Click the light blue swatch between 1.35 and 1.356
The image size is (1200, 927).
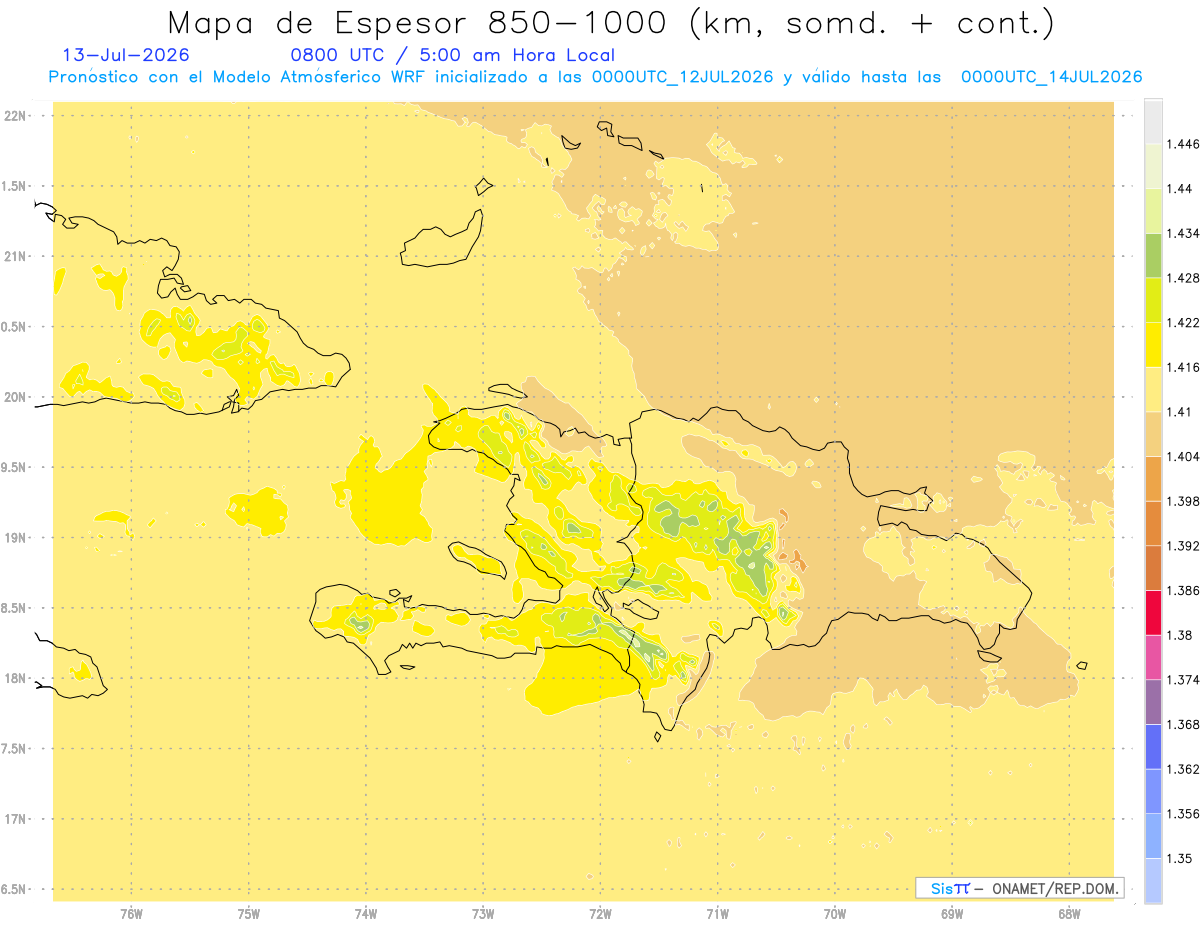tap(1153, 836)
